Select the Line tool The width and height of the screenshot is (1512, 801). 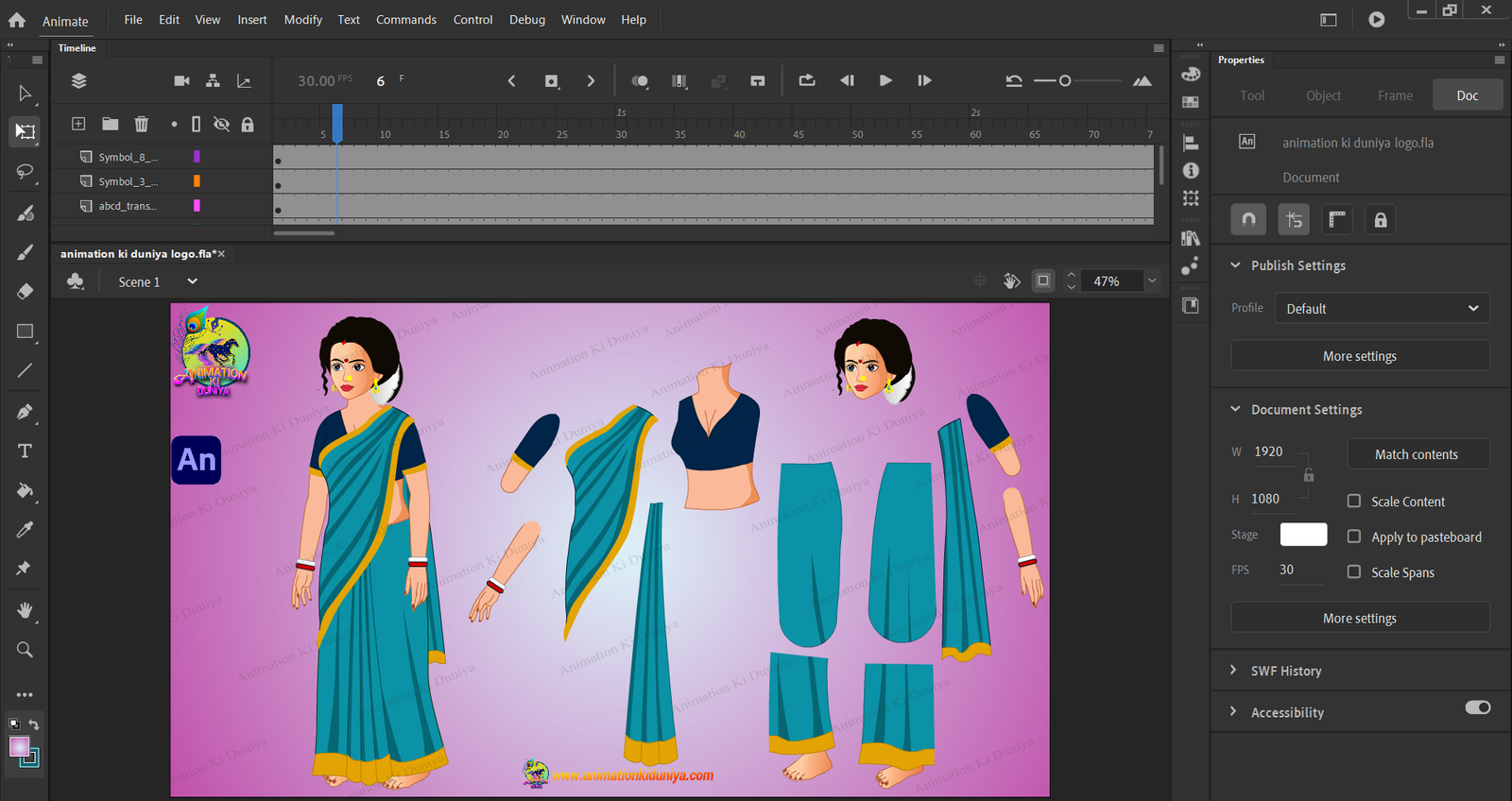pos(25,370)
